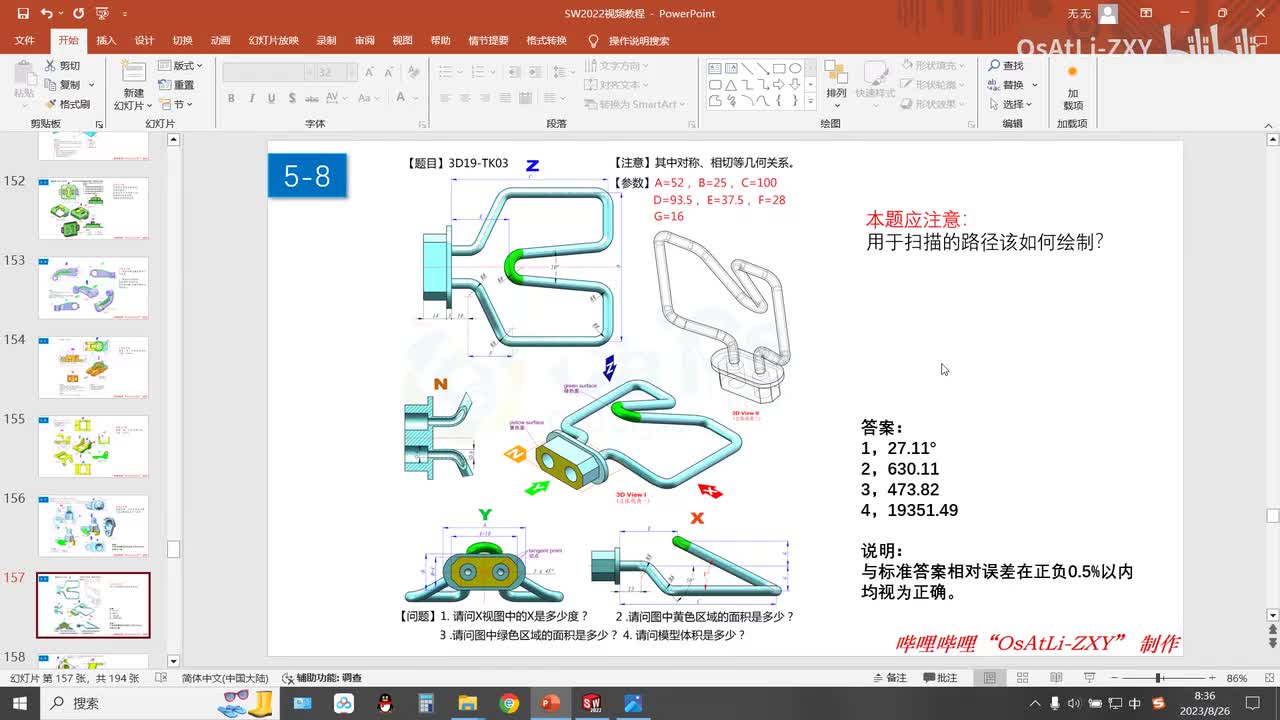This screenshot has height=720, width=1280.
Task: Open the Windows Start menu
Action: [20, 703]
